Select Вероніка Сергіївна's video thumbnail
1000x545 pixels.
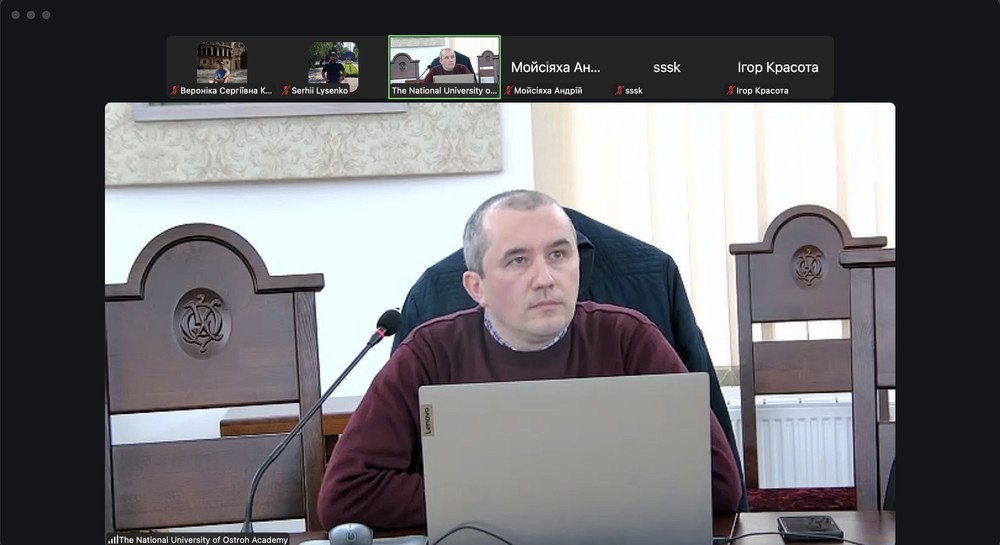222,62
